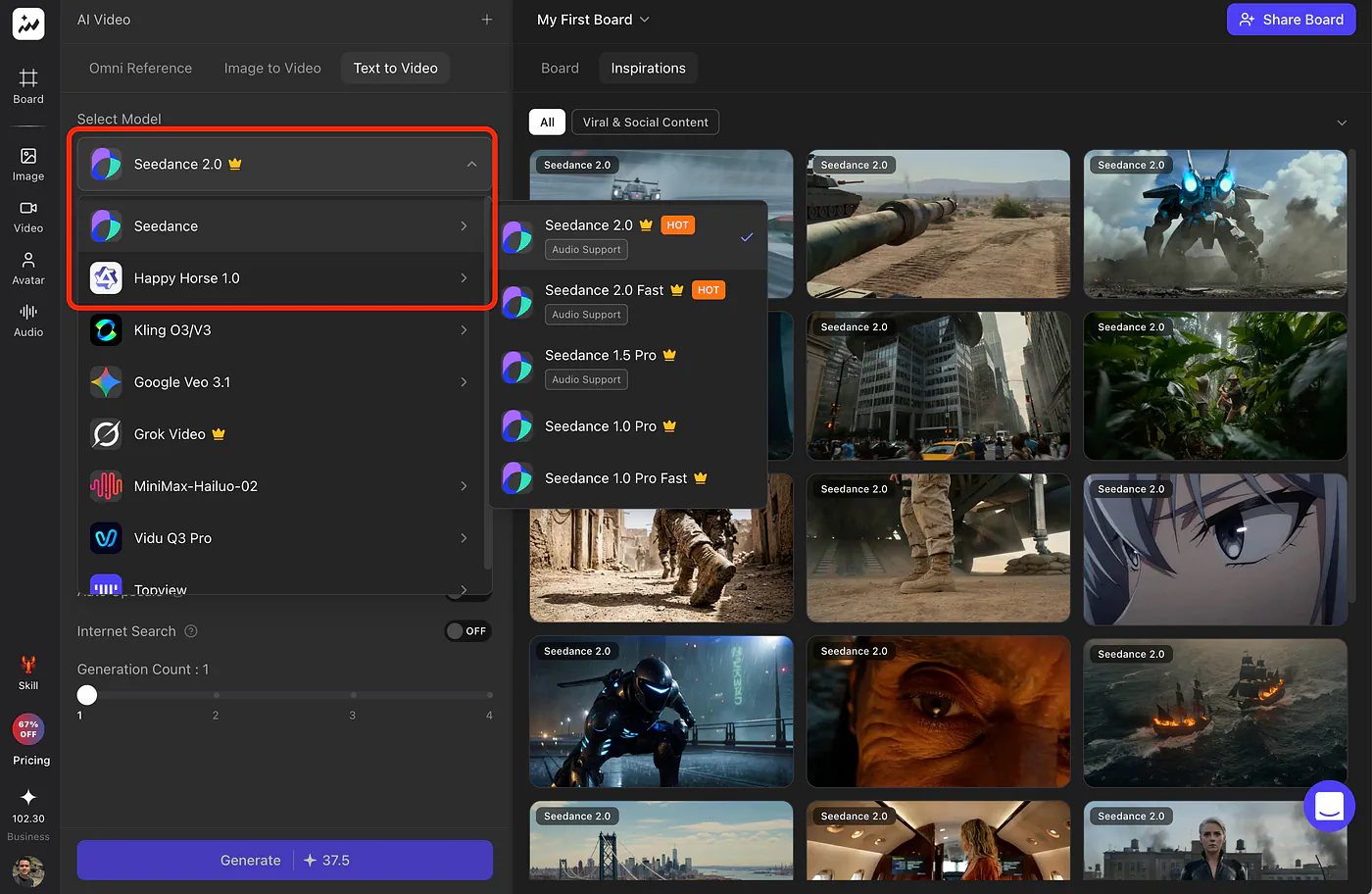Click the Pricing link in sidebar

pyautogui.click(x=31, y=760)
